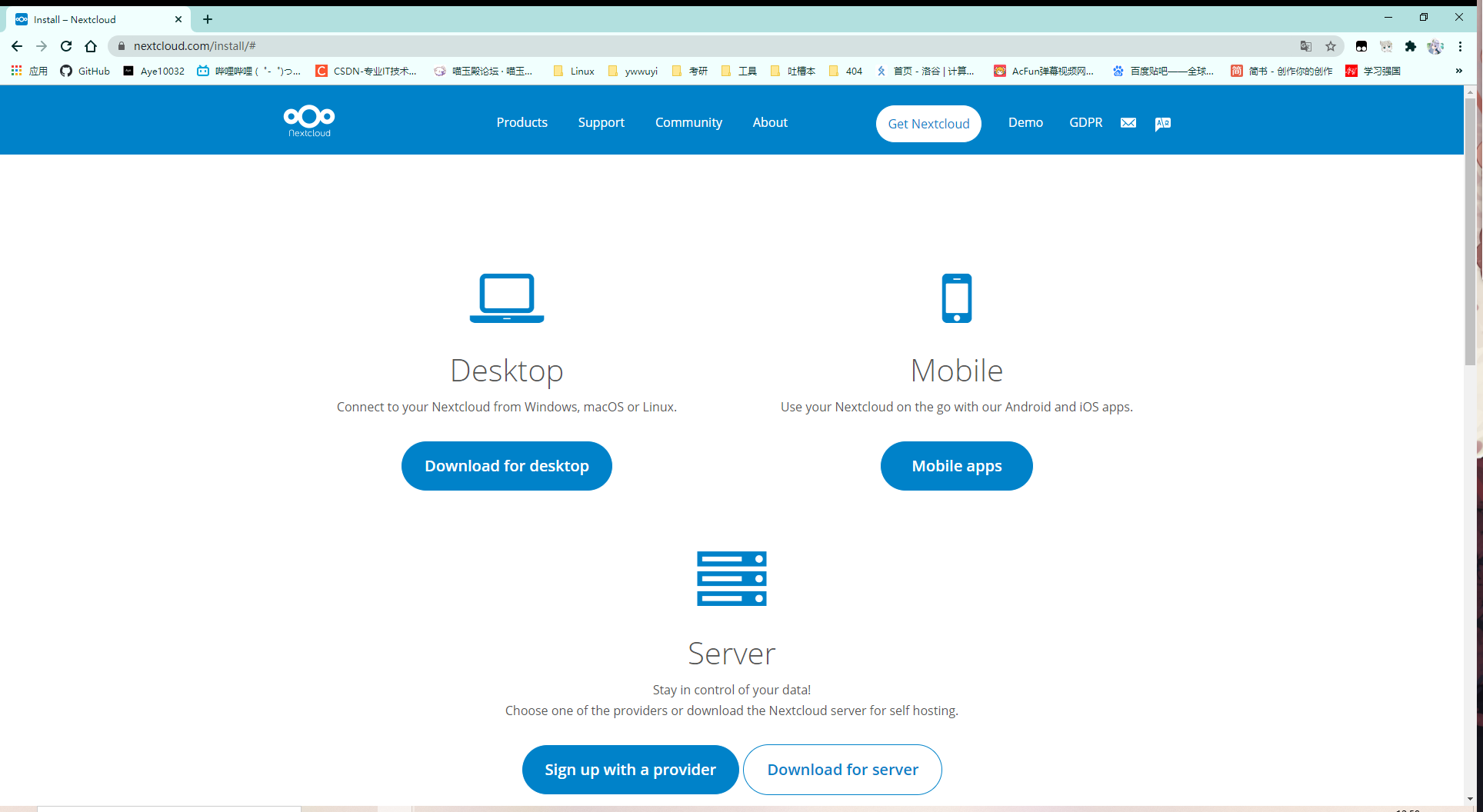This screenshot has width=1483, height=812.
Task: Reload the page
Action: click(66, 46)
